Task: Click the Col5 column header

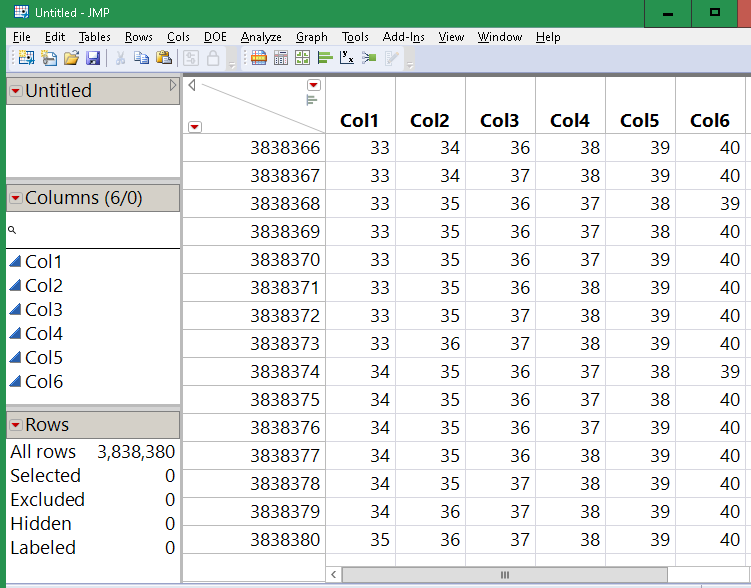Action: point(639,120)
